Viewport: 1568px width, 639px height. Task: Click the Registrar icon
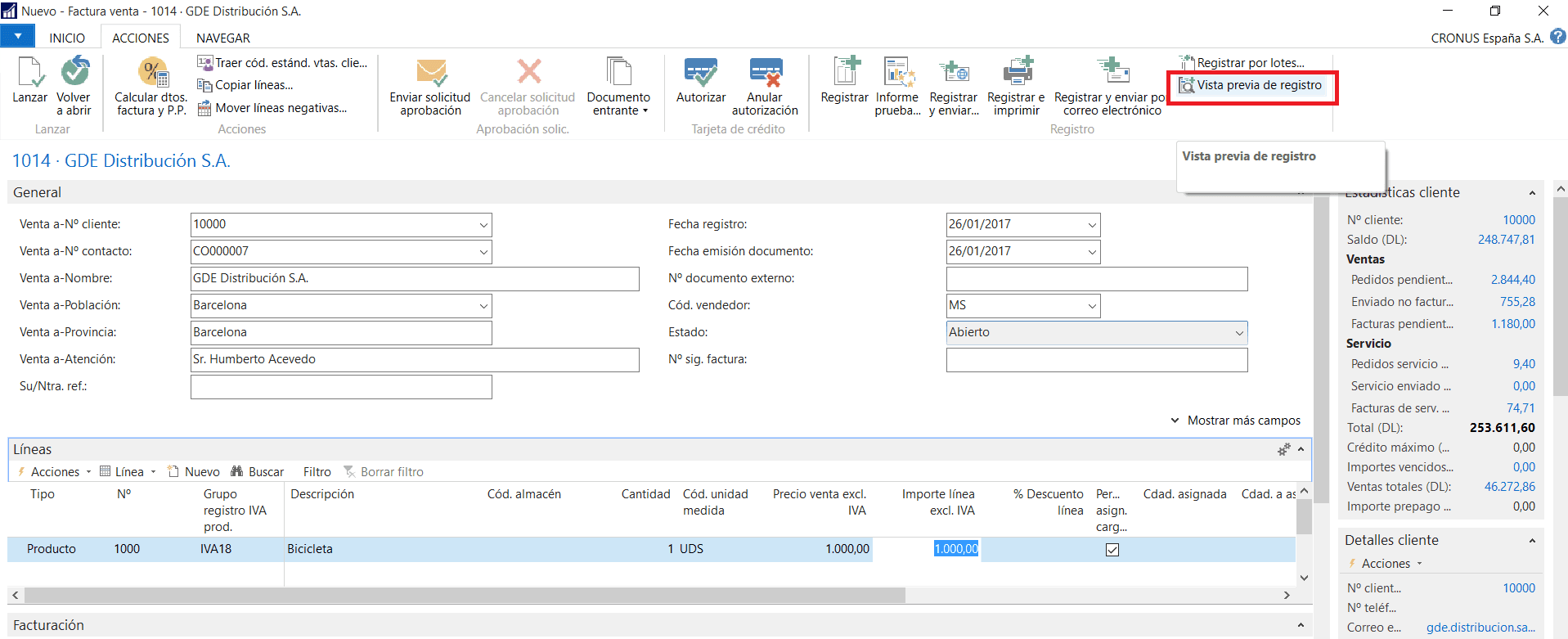click(x=846, y=71)
